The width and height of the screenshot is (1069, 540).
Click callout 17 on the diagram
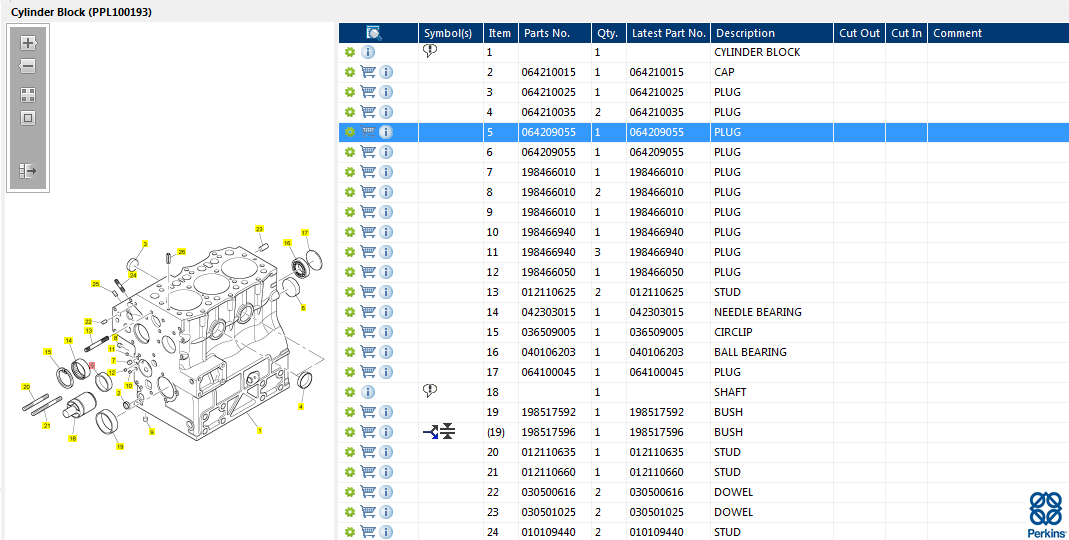click(x=305, y=233)
